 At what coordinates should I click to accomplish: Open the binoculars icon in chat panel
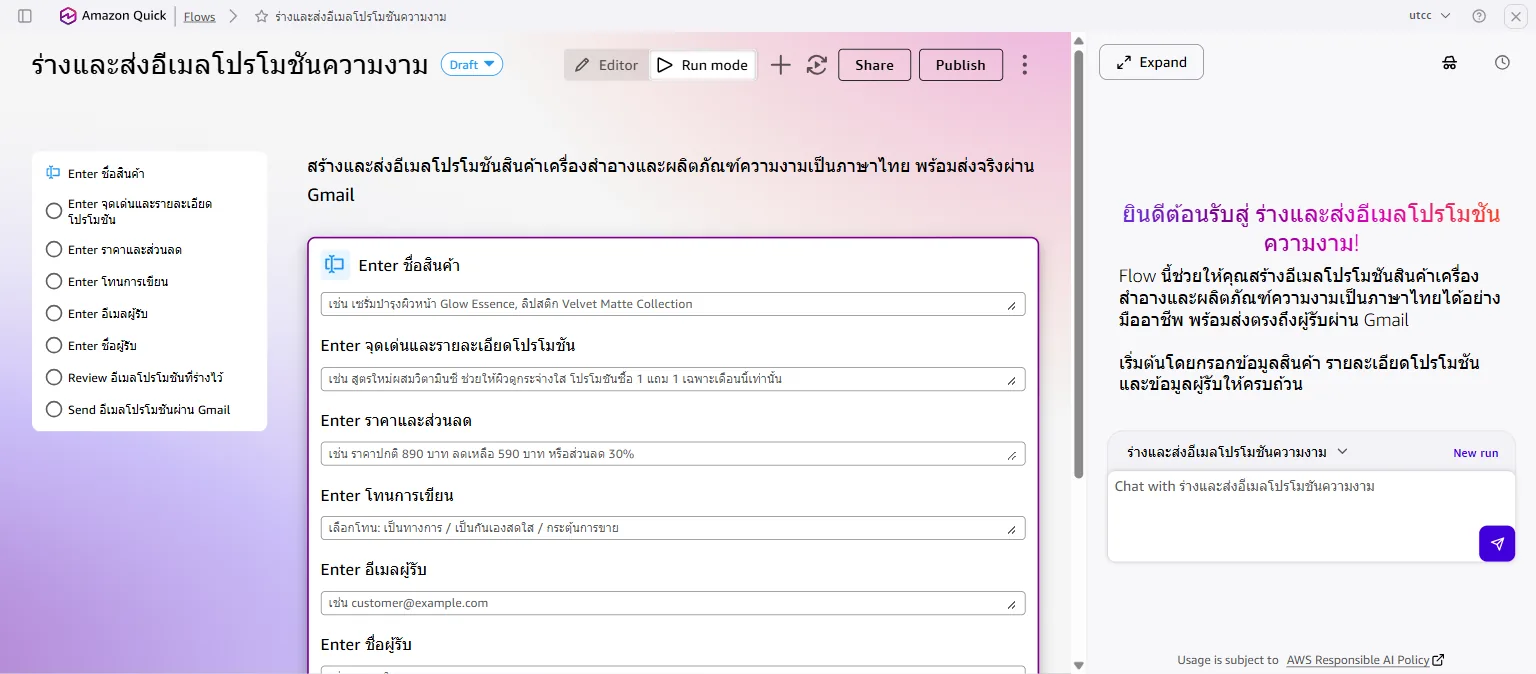[1450, 62]
